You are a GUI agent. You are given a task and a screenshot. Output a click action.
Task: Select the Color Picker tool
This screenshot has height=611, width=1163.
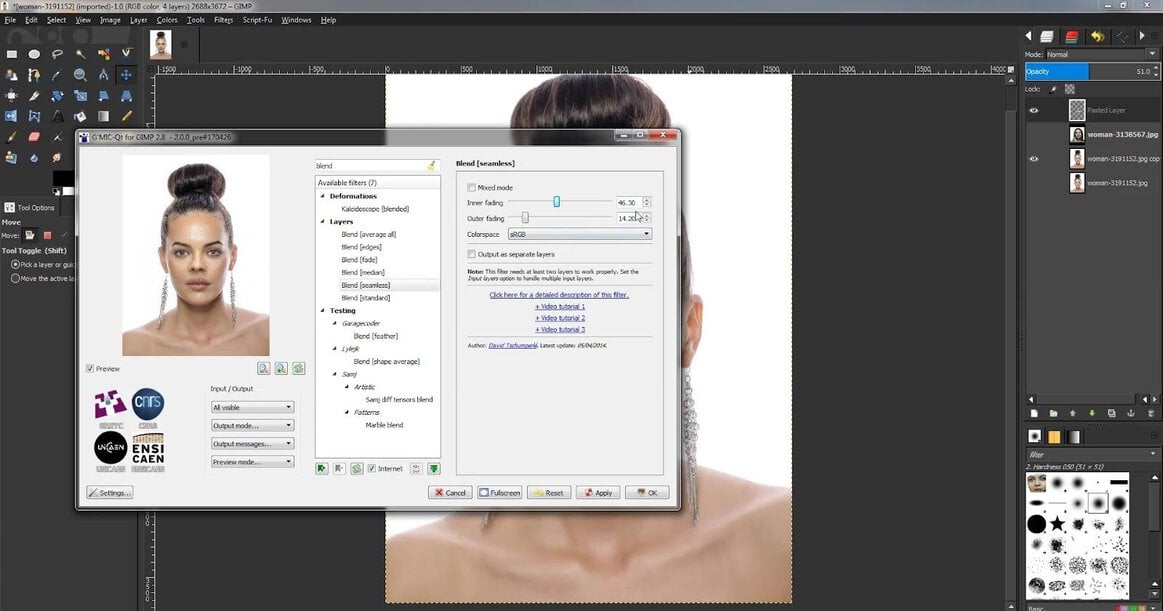coord(57,75)
